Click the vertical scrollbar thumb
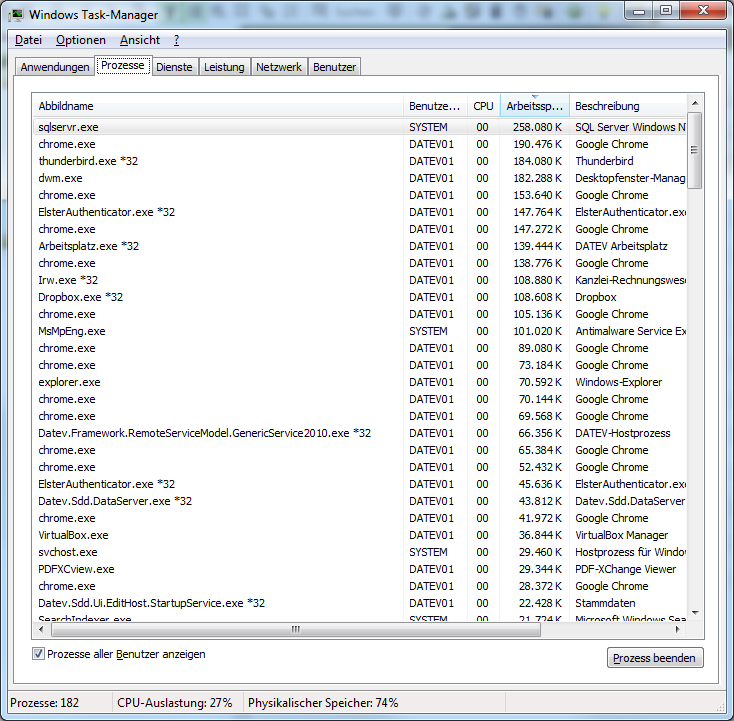 [695, 150]
